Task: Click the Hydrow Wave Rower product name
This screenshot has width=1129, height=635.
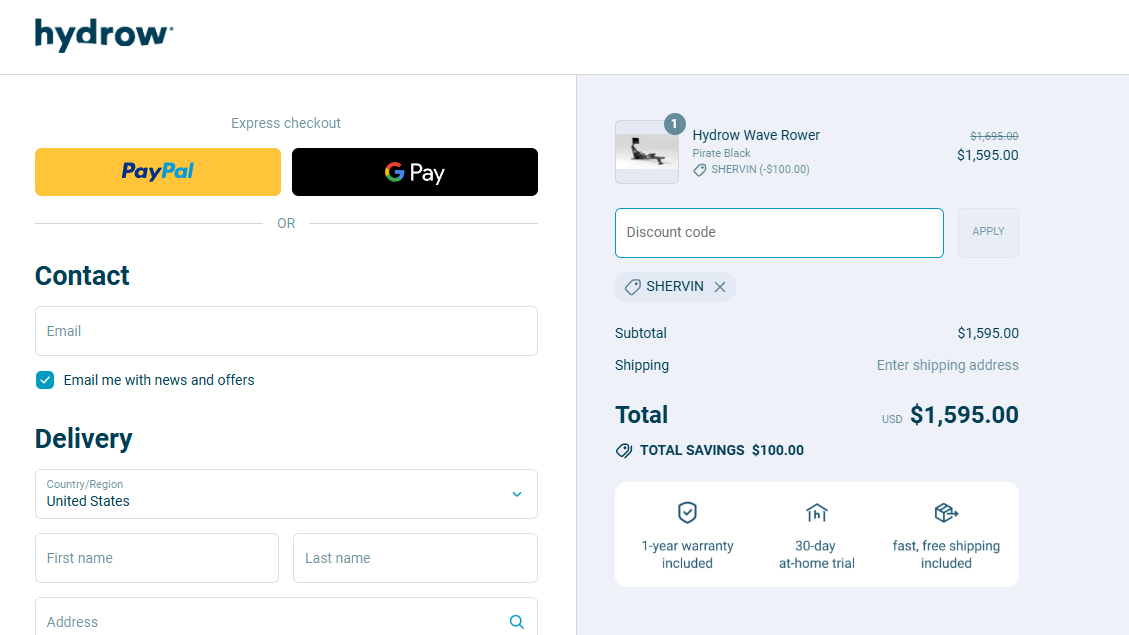Action: tap(756, 135)
